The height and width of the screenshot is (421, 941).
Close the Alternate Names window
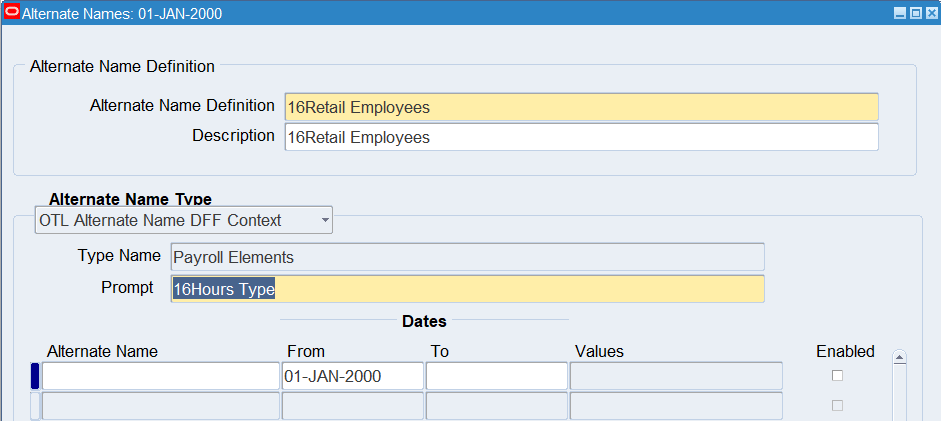[930, 14]
